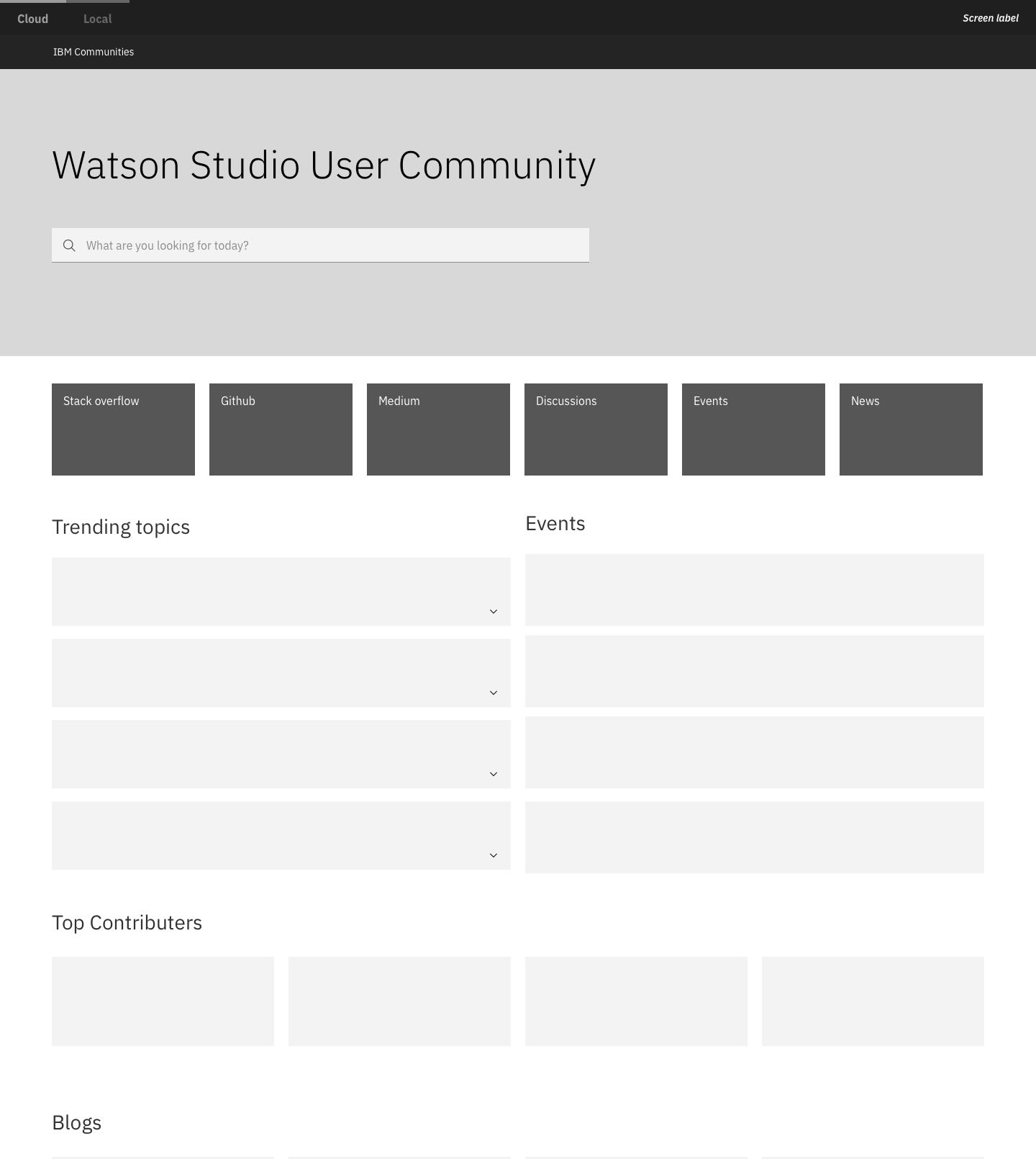The width and height of the screenshot is (1036, 1159).
Task: Expand the third Trending topics item
Action: [x=494, y=774]
